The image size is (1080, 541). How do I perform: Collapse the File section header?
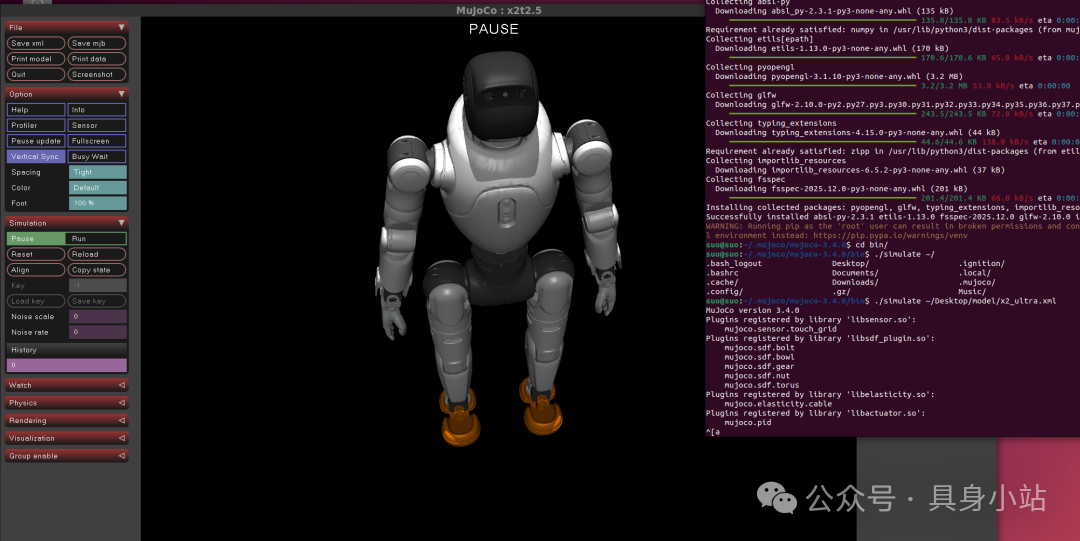click(67, 28)
